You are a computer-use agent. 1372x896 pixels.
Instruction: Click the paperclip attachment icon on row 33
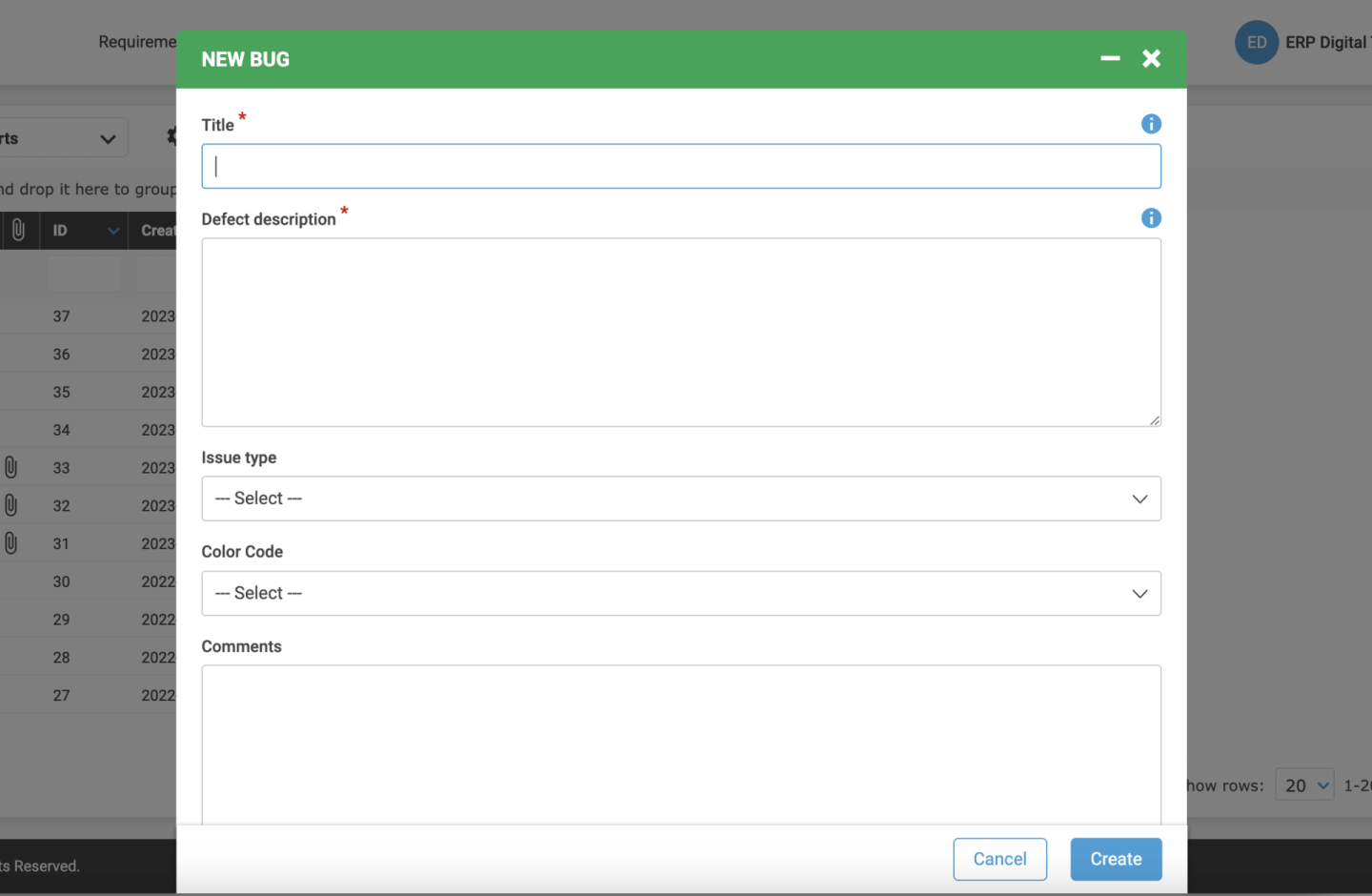pyautogui.click(x=10, y=467)
